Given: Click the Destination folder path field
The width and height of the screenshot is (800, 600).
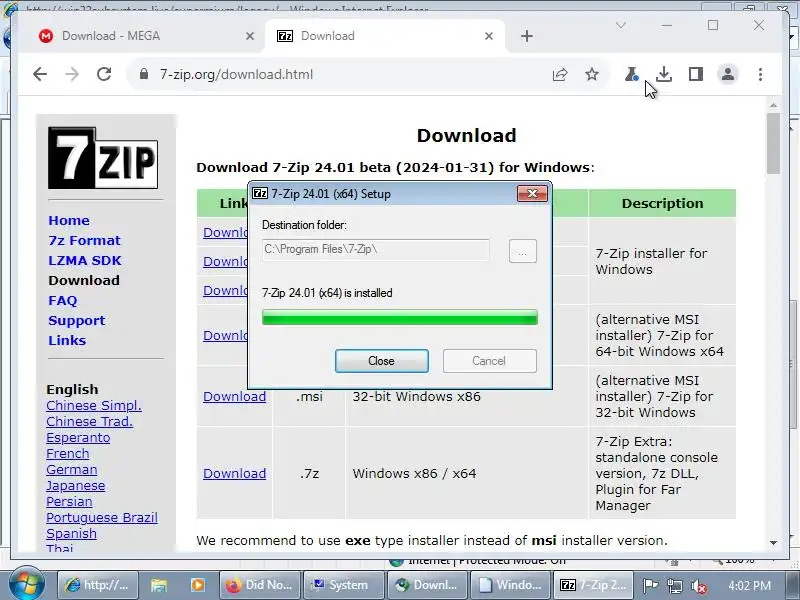Looking at the screenshot, I should pos(376,249).
